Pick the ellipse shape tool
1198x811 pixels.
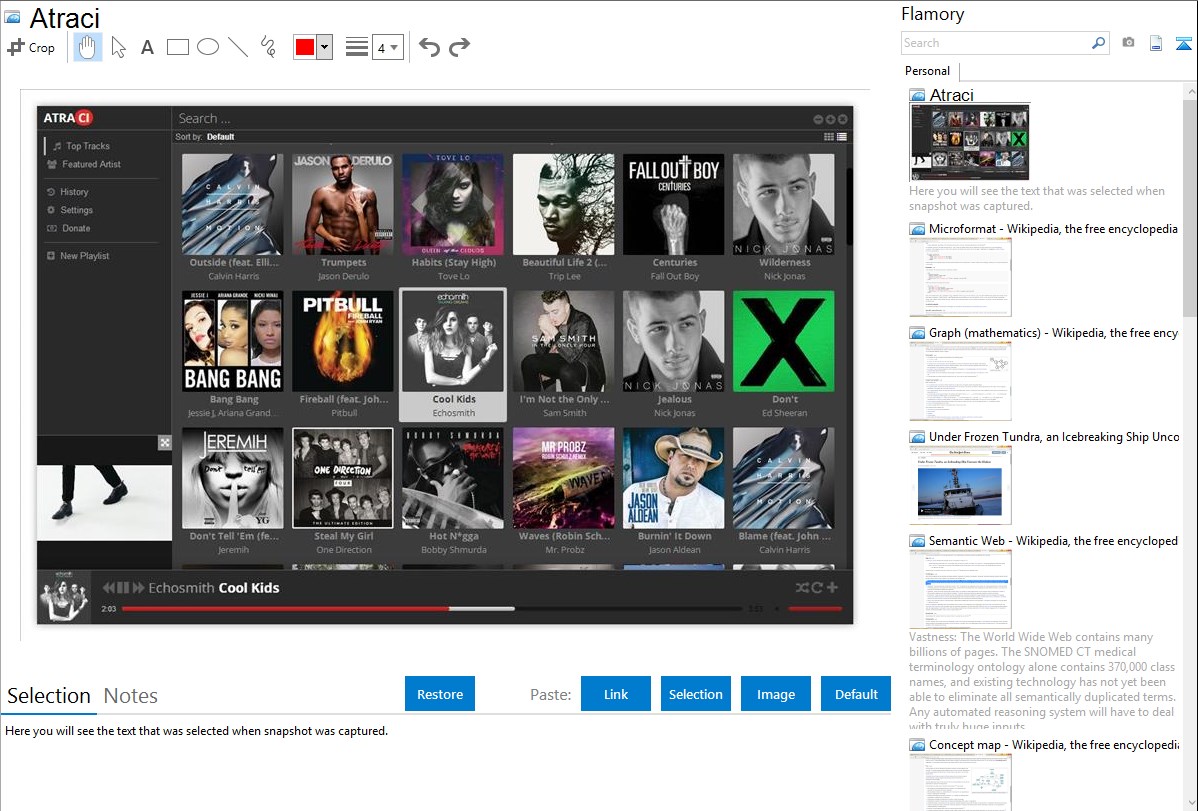(x=208, y=47)
